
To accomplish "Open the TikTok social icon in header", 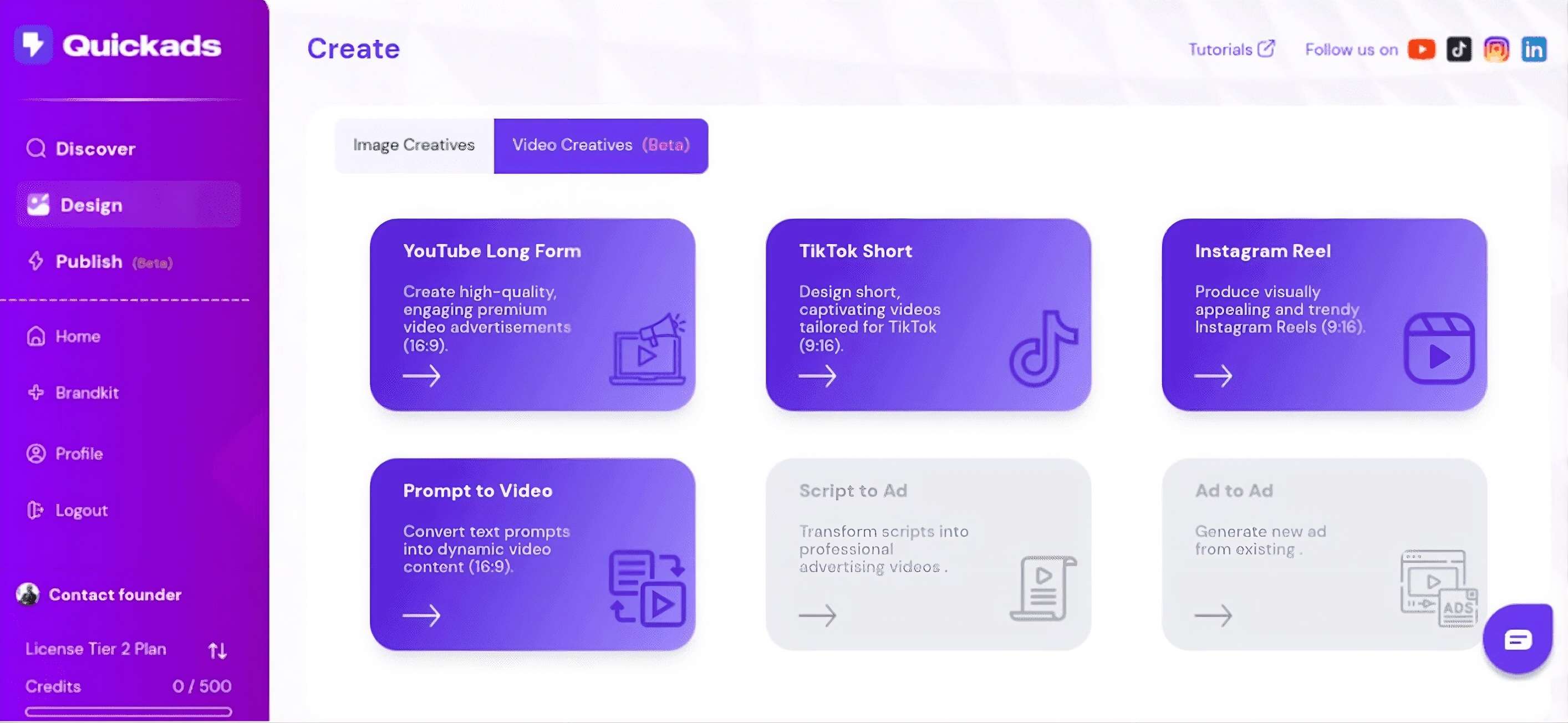I will tap(1458, 49).
